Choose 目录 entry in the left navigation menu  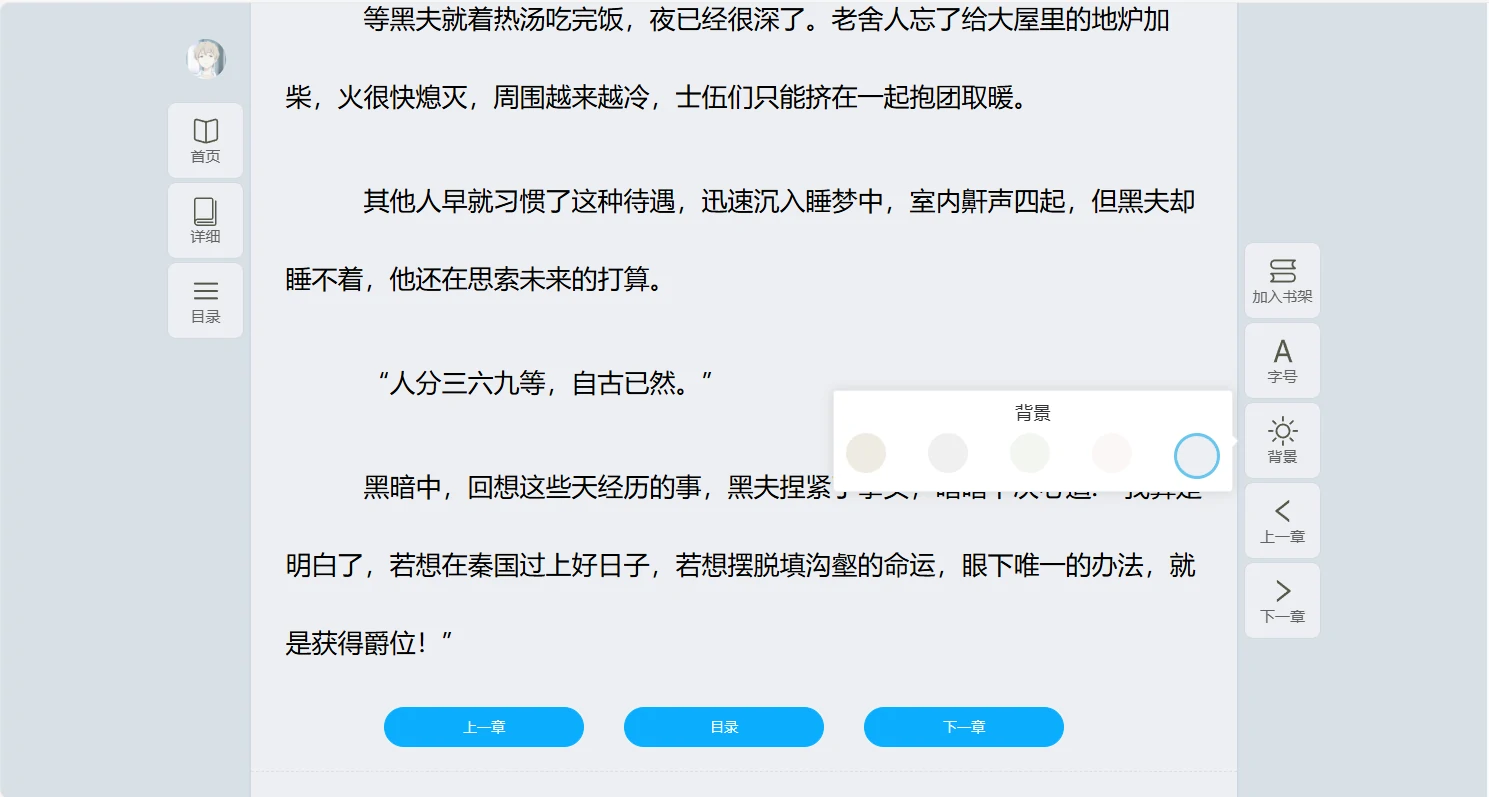coord(205,300)
